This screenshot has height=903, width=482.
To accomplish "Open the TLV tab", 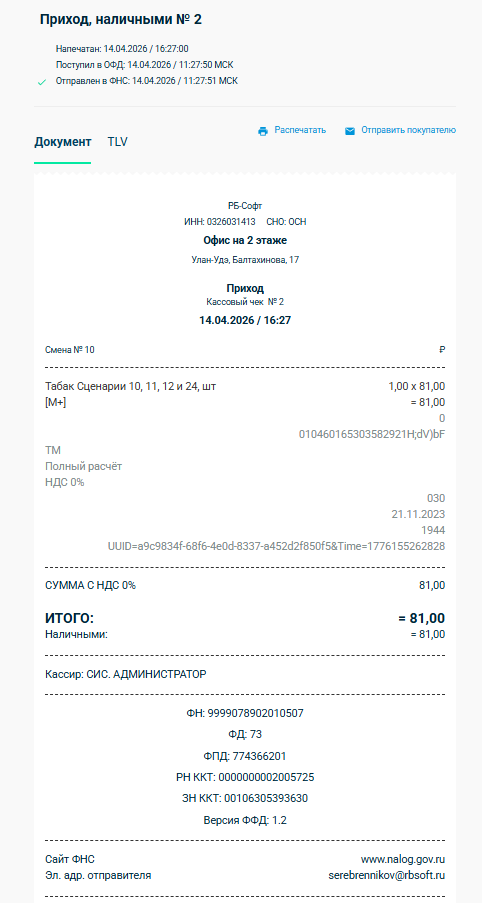I will pyautogui.click(x=117, y=142).
